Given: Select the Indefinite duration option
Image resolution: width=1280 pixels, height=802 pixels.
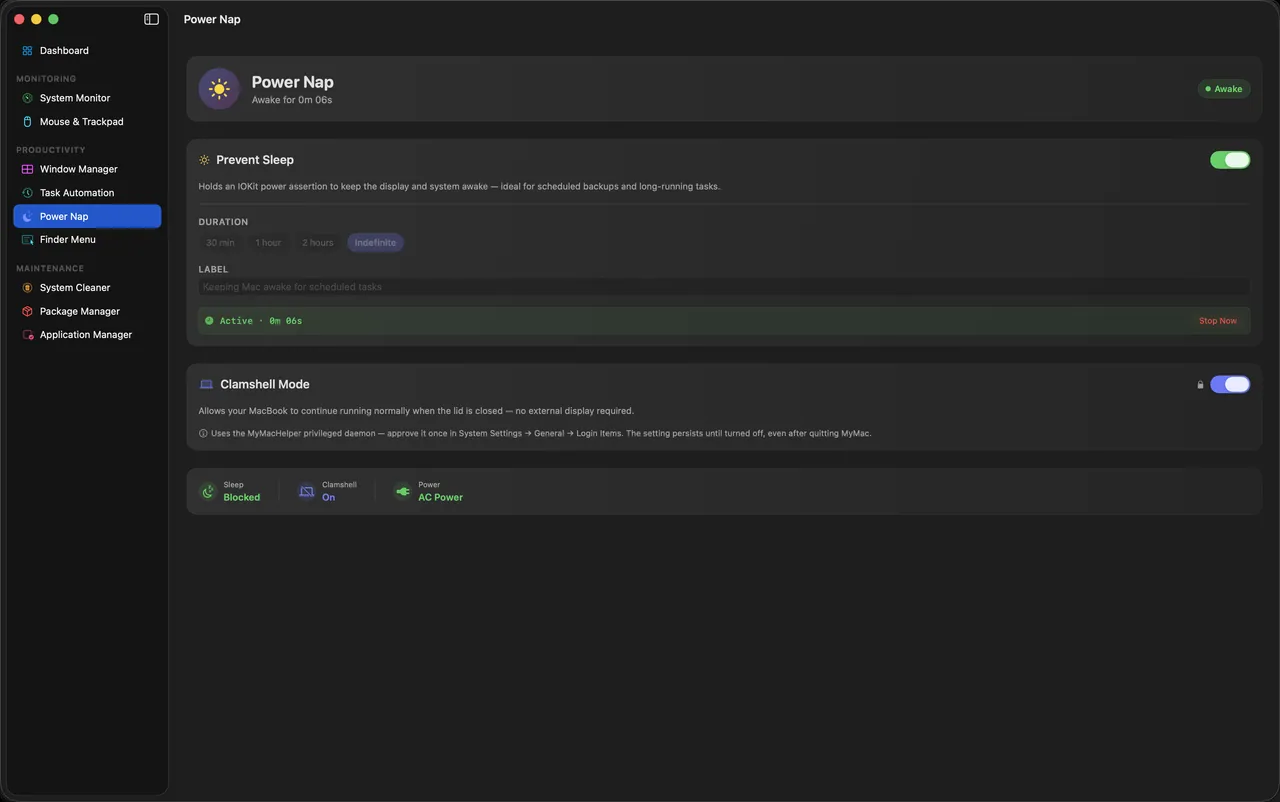Looking at the screenshot, I should [x=375, y=243].
